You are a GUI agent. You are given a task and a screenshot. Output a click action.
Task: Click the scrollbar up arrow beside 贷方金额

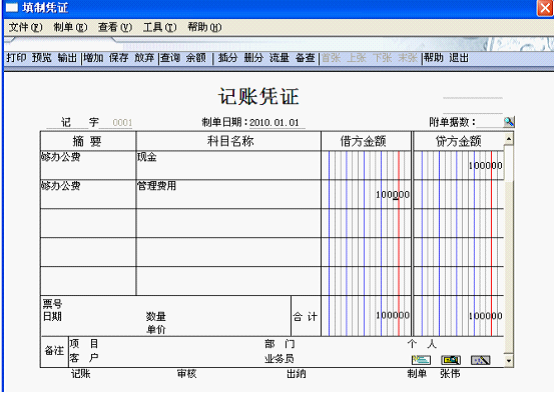click(509, 139)
